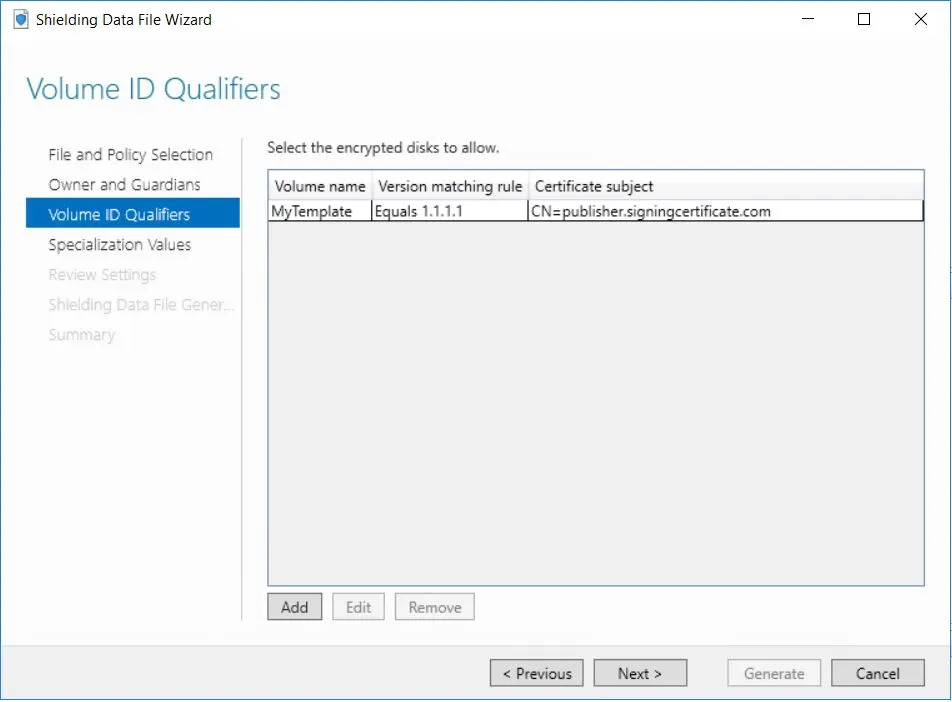Screen dimensions: 952x702
Task: Go to File and Policy Selection step
Action: pyautogui.click(x=130, y=155)
